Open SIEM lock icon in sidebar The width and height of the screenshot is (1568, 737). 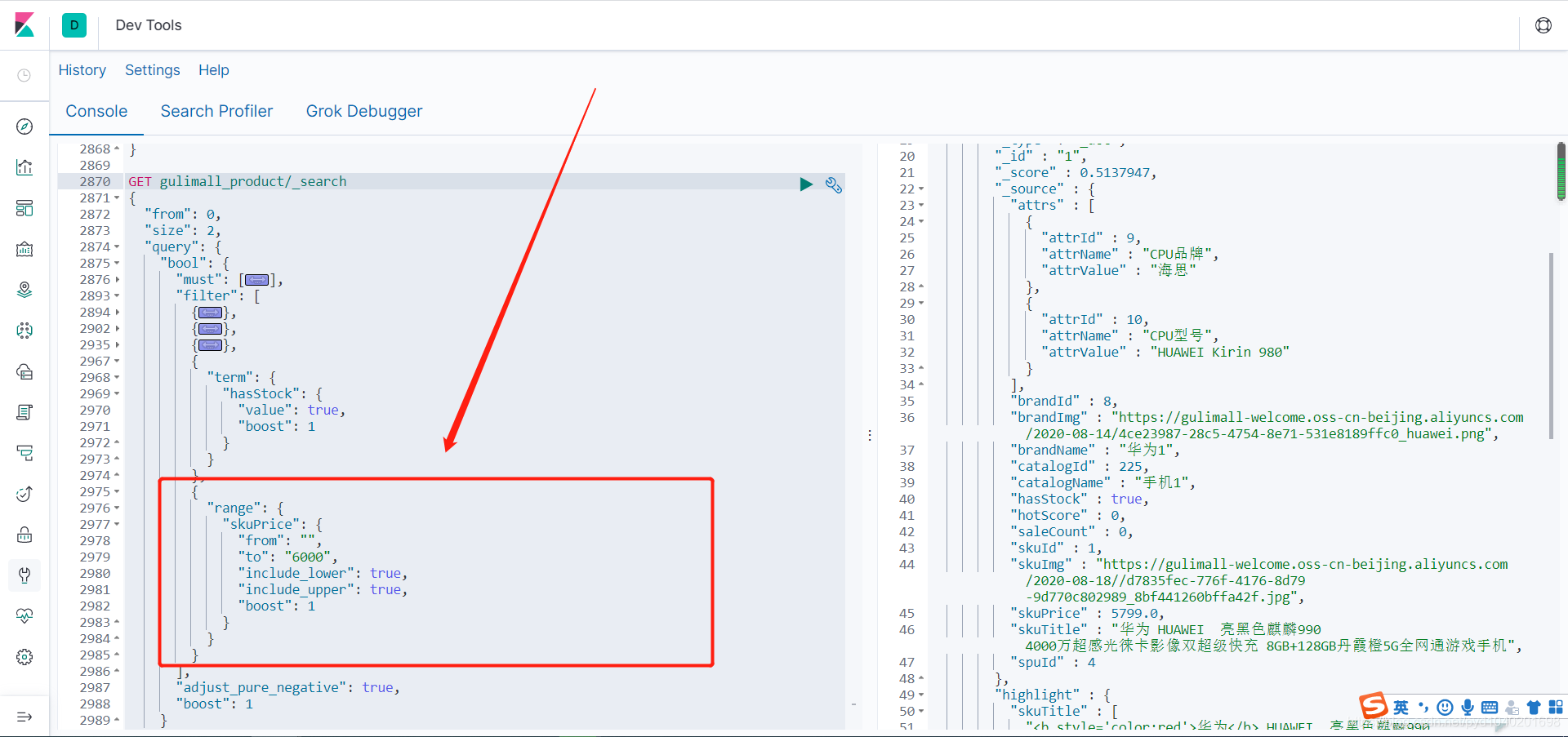point(24,535)
